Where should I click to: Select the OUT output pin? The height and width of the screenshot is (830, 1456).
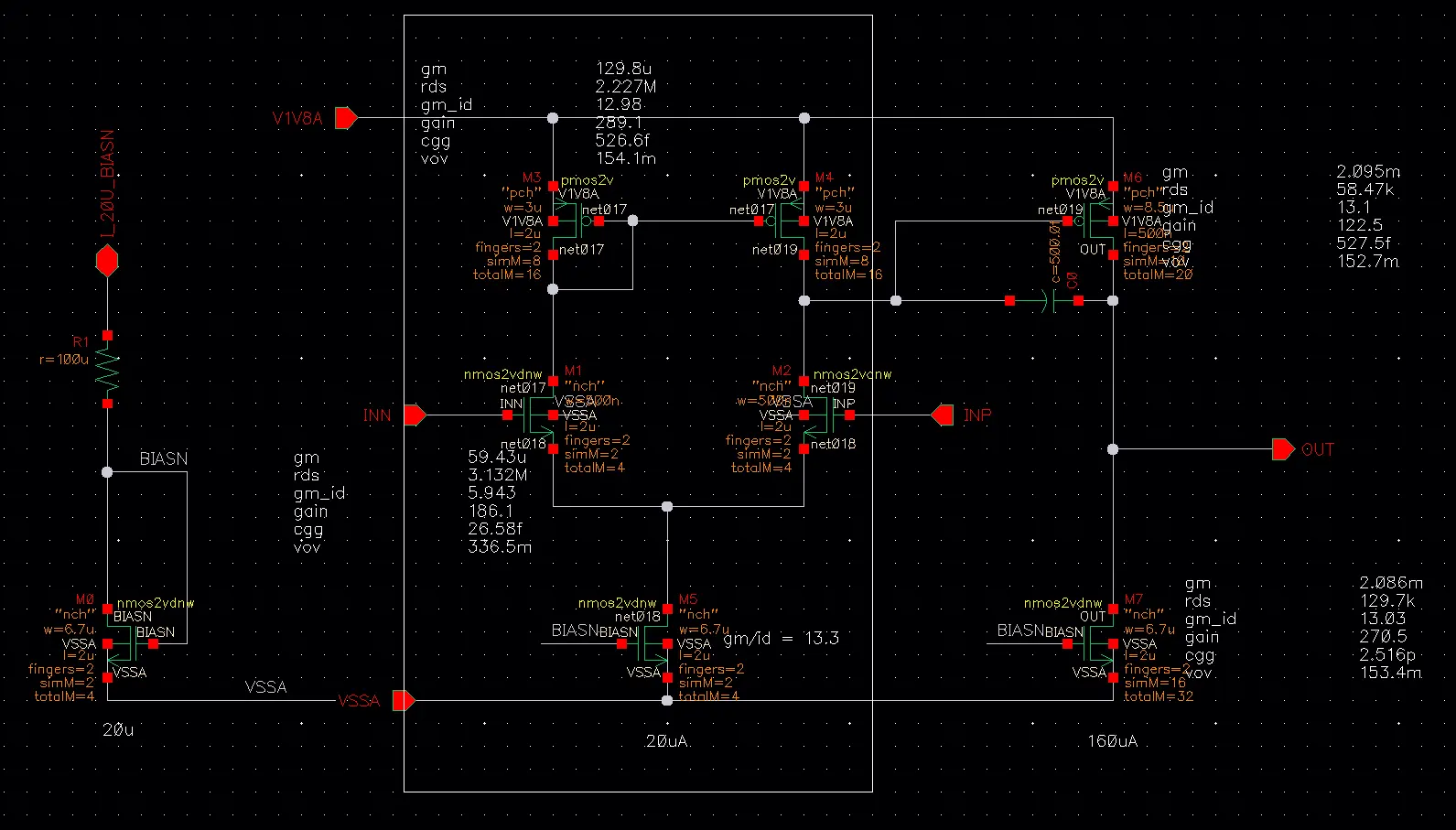pyautogui.click(x=1283, y=449)
